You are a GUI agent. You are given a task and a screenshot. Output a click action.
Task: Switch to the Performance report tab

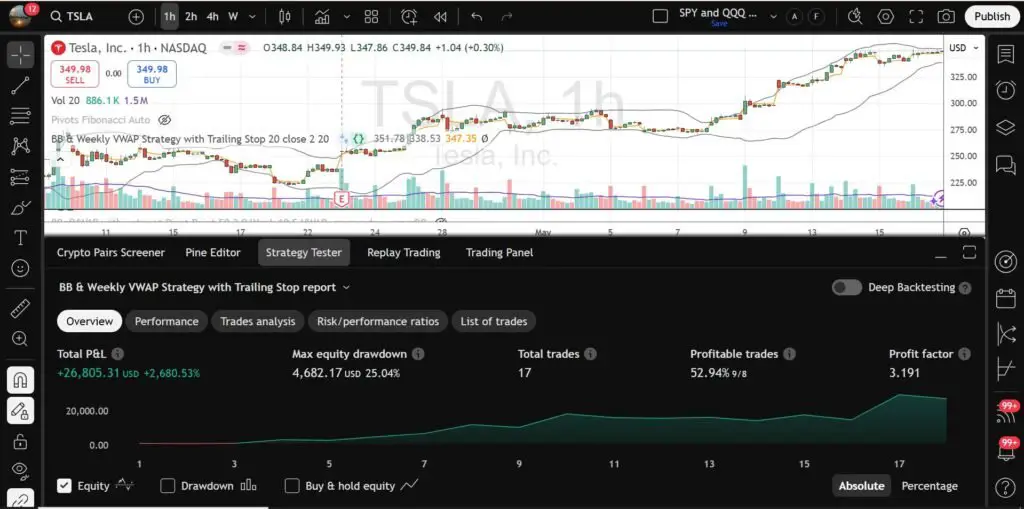point(167,321)
